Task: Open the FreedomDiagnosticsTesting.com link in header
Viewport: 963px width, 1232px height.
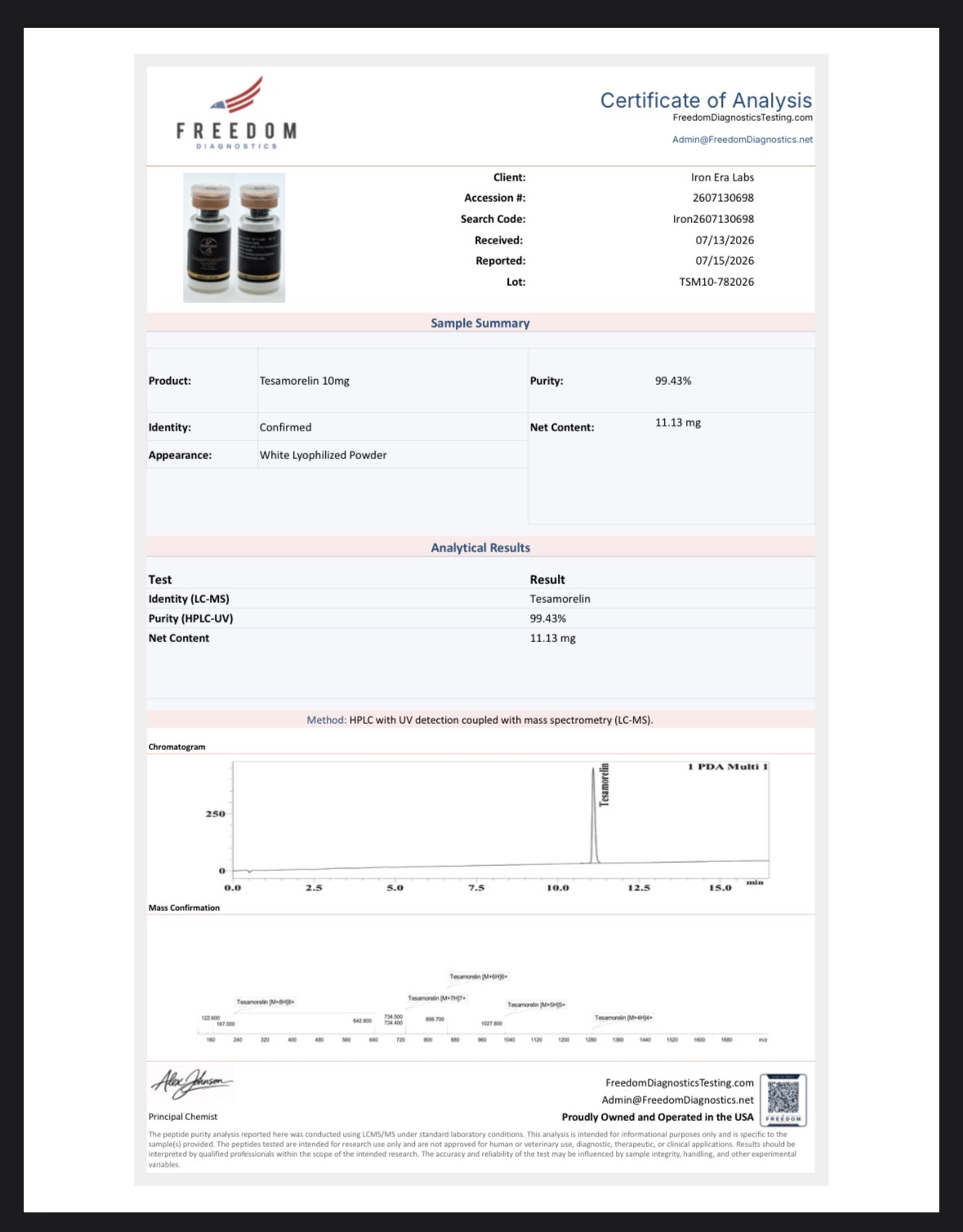Action: pos(742,118)
